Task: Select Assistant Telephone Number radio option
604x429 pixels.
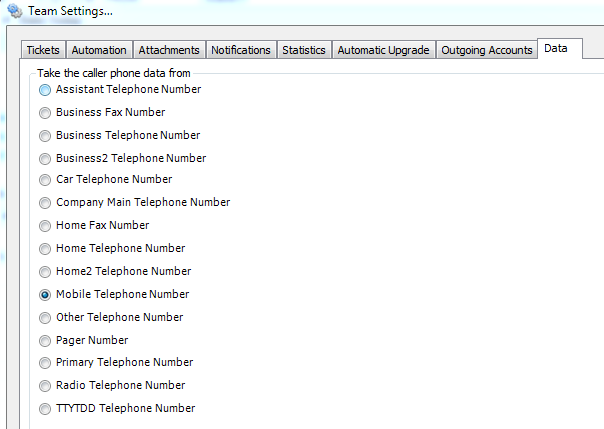Action: (x=45, y=90)
